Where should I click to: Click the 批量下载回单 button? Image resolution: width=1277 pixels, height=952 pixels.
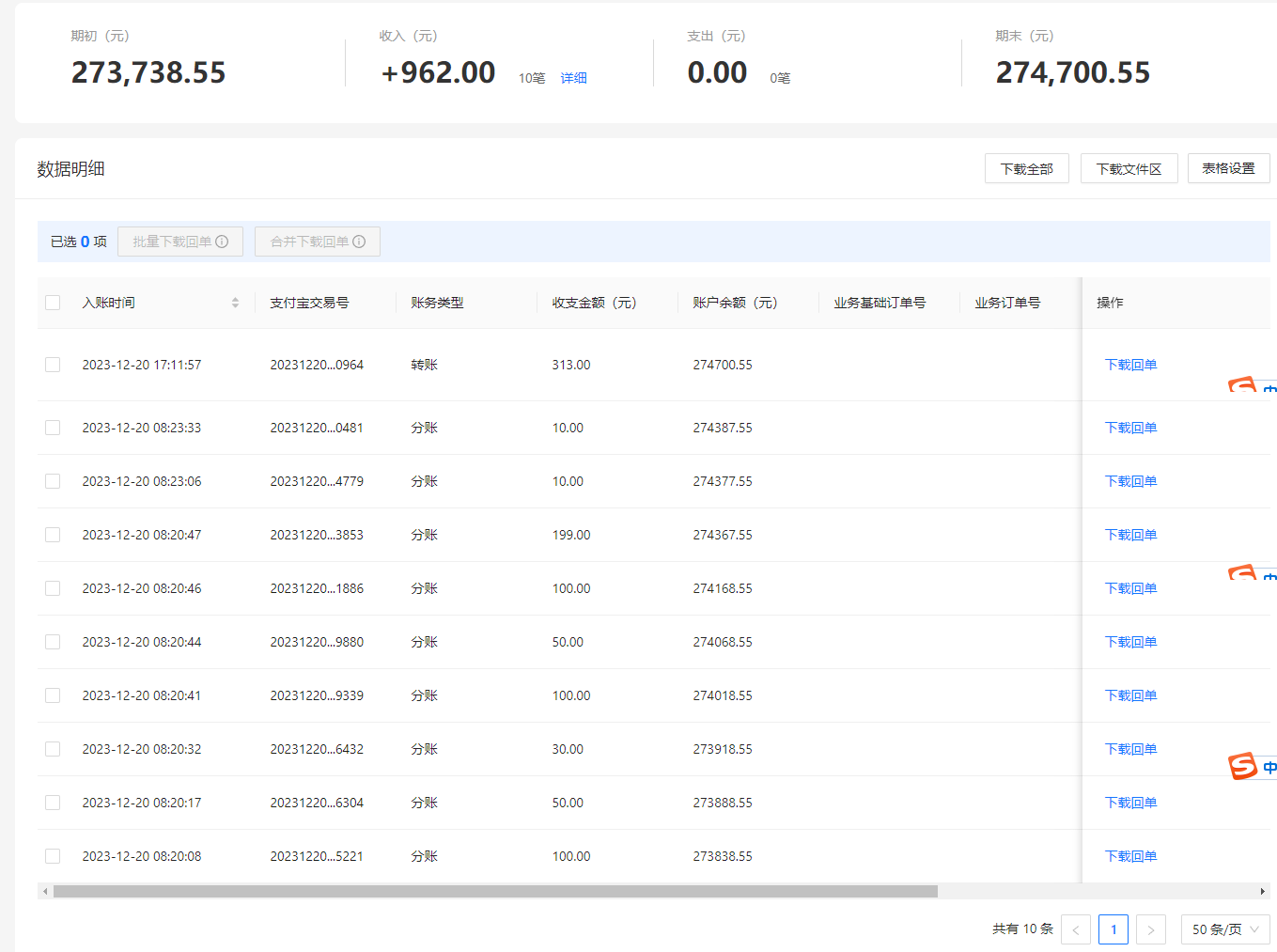tap(180, 242)
